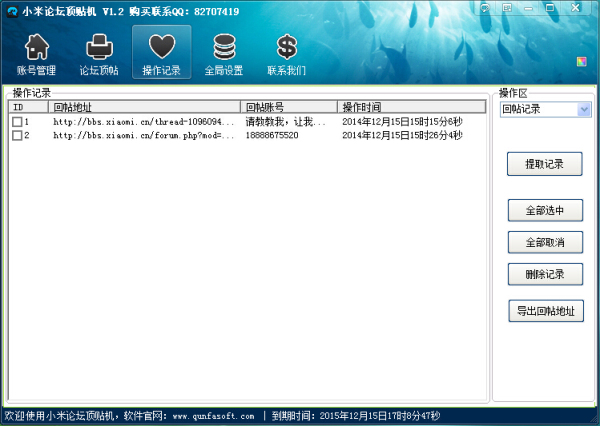Screen dimensions: 600x426
Task: Click the 提取记录 button
Action: coord(545,164)
